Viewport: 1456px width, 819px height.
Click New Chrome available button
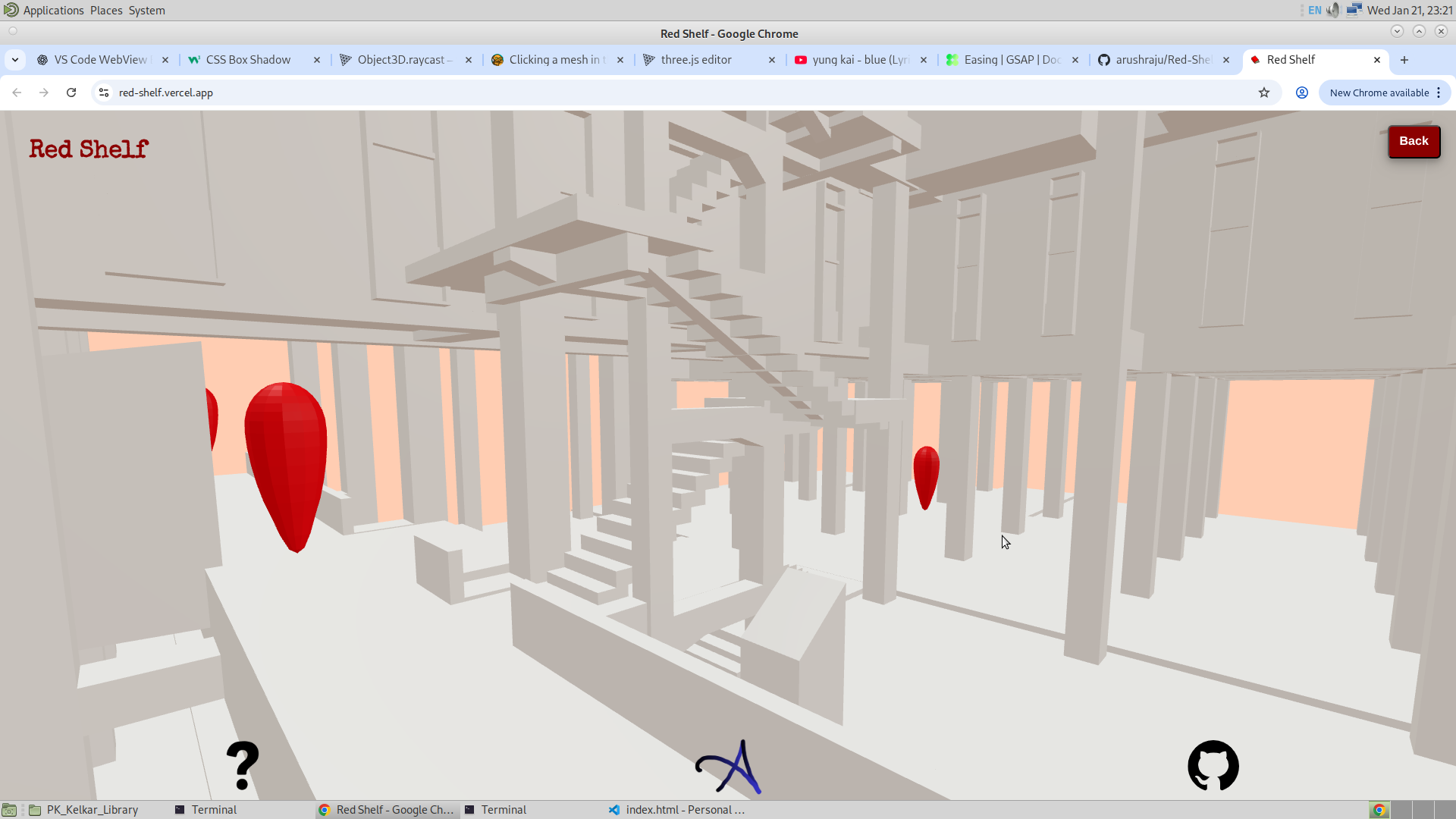[1379, 93]
